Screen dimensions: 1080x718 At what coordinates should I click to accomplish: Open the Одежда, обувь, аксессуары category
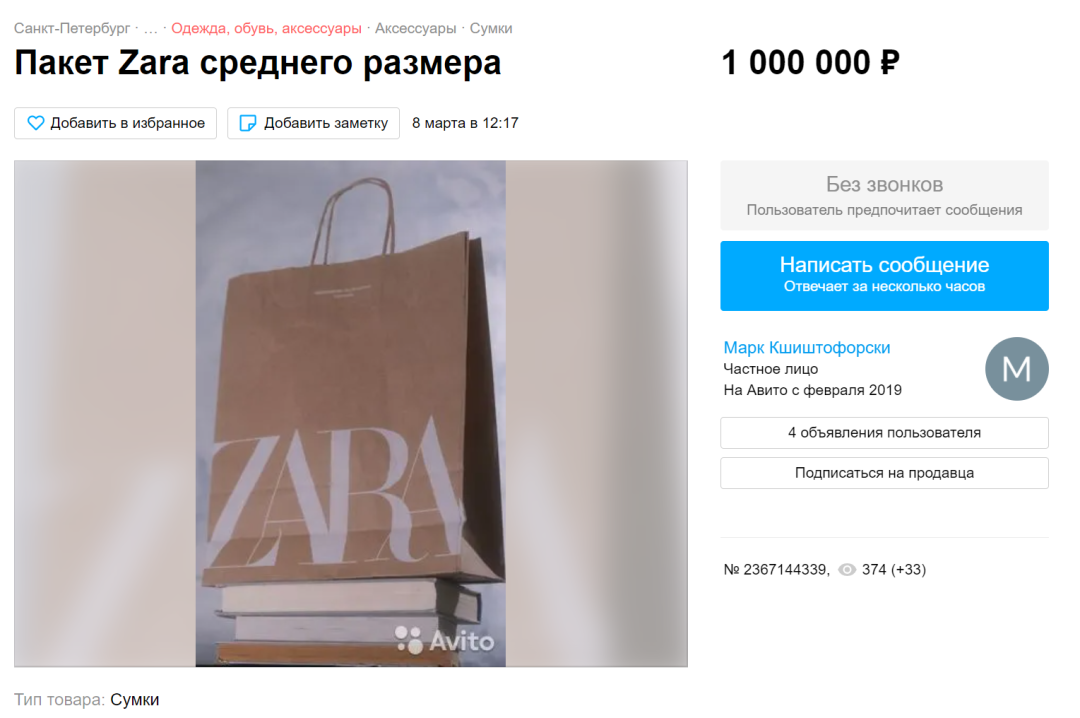266,28
